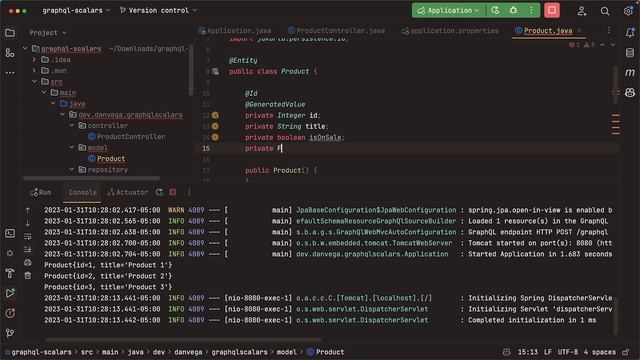Collapse the model package

[x=72, y=147]
